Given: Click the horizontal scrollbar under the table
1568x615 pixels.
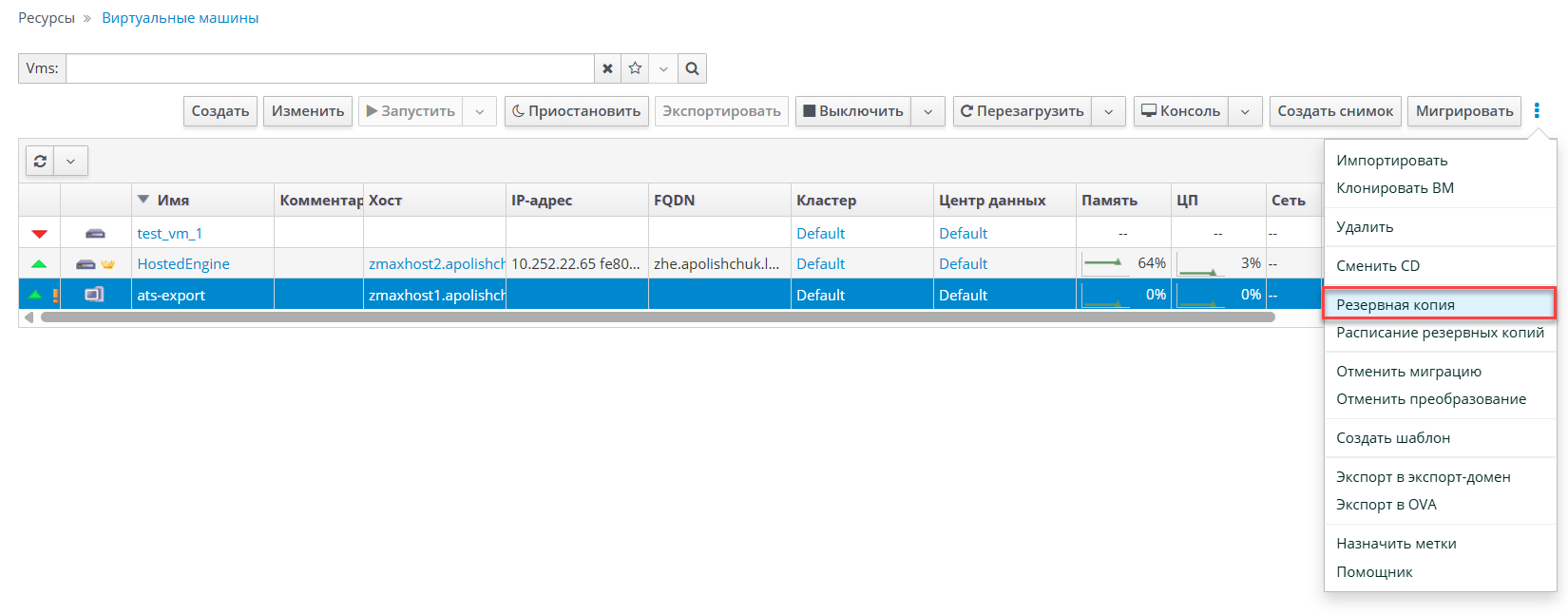Looking at the screenshot, I should coord(658,317).
